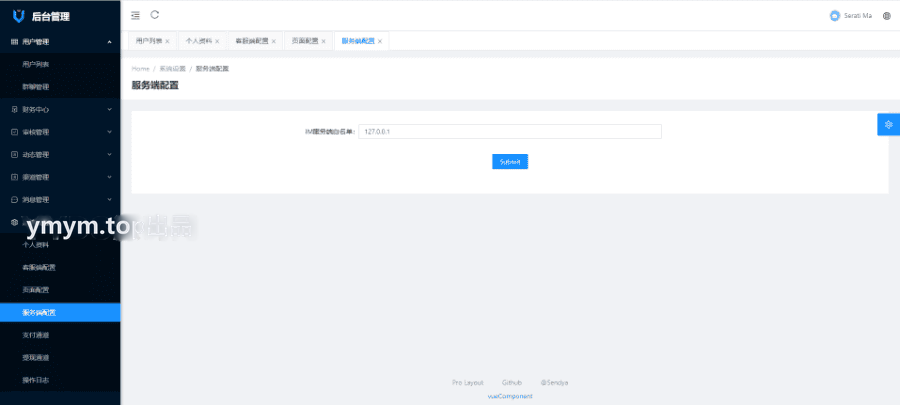The width and height of the screenshot is (900, 405).
Task: Open 个人资料 in the sidebar
Action: coord(60,245)
